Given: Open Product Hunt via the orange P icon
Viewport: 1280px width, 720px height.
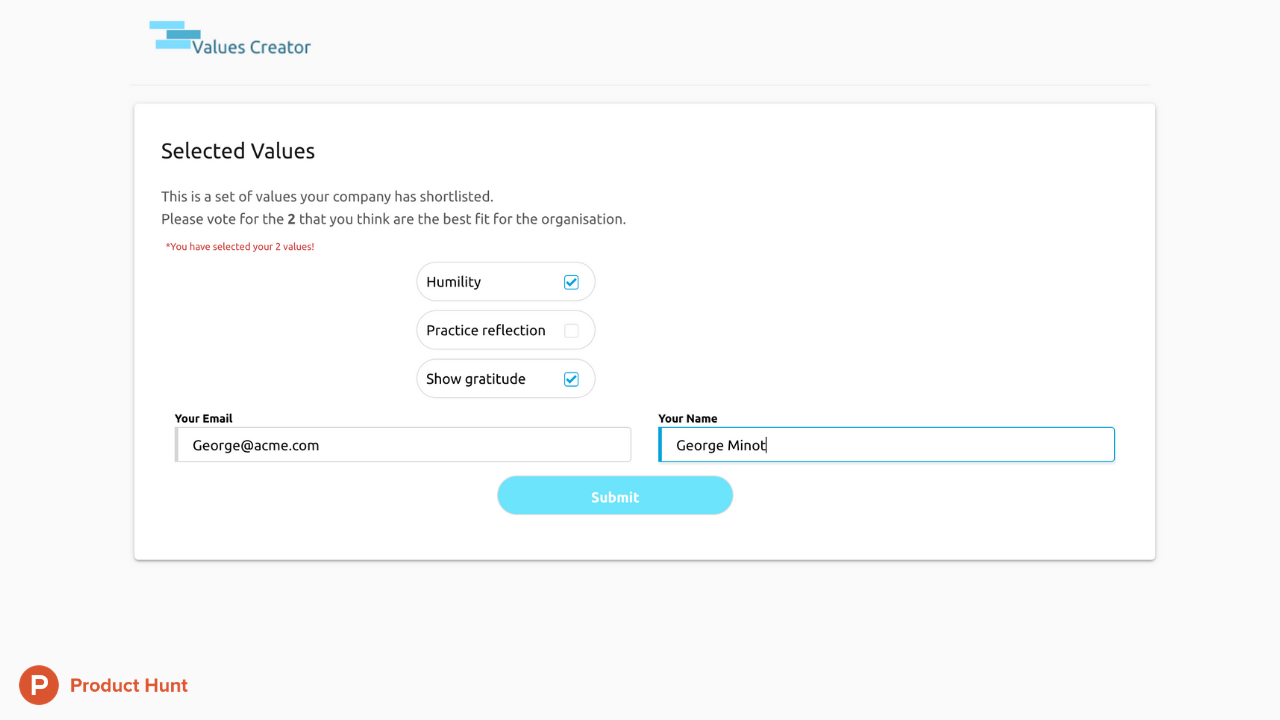Looking at the screenshot, I should coord(38,685).
